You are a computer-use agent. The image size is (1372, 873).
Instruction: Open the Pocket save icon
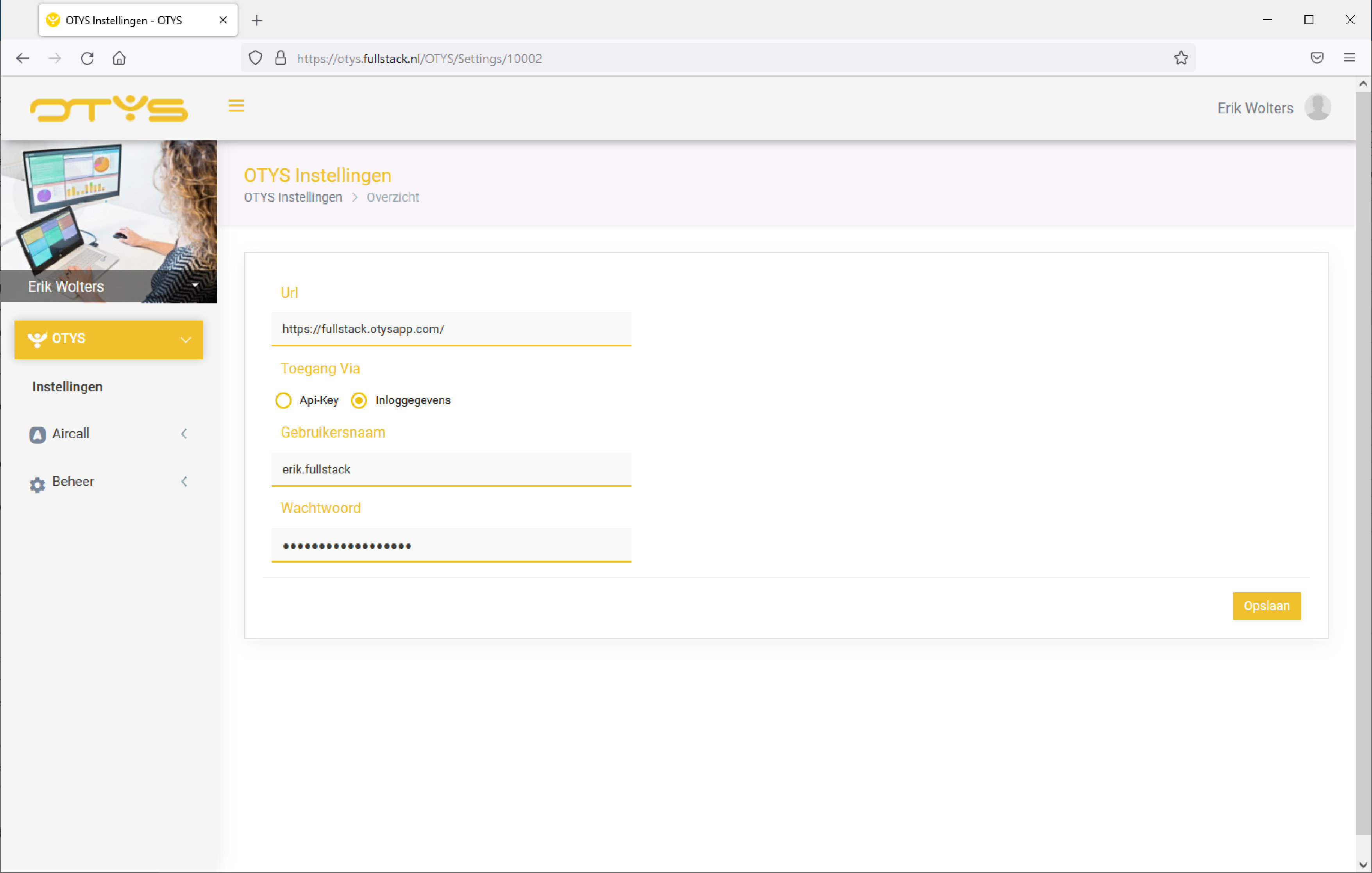(x=1317, y=58)
